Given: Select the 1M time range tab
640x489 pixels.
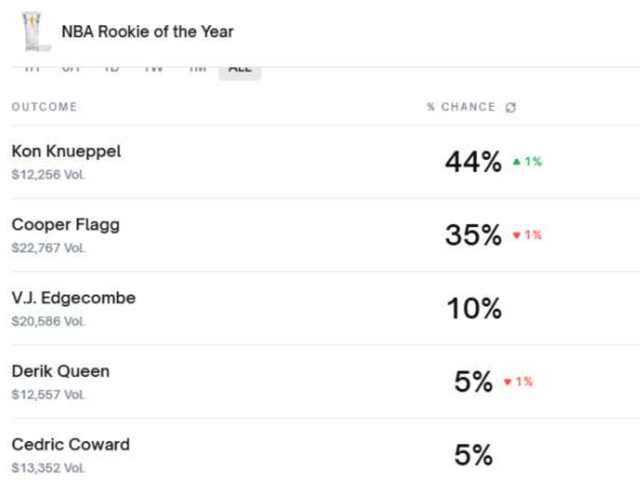Looking at the screenshot, I should click(x=199, y=68).
